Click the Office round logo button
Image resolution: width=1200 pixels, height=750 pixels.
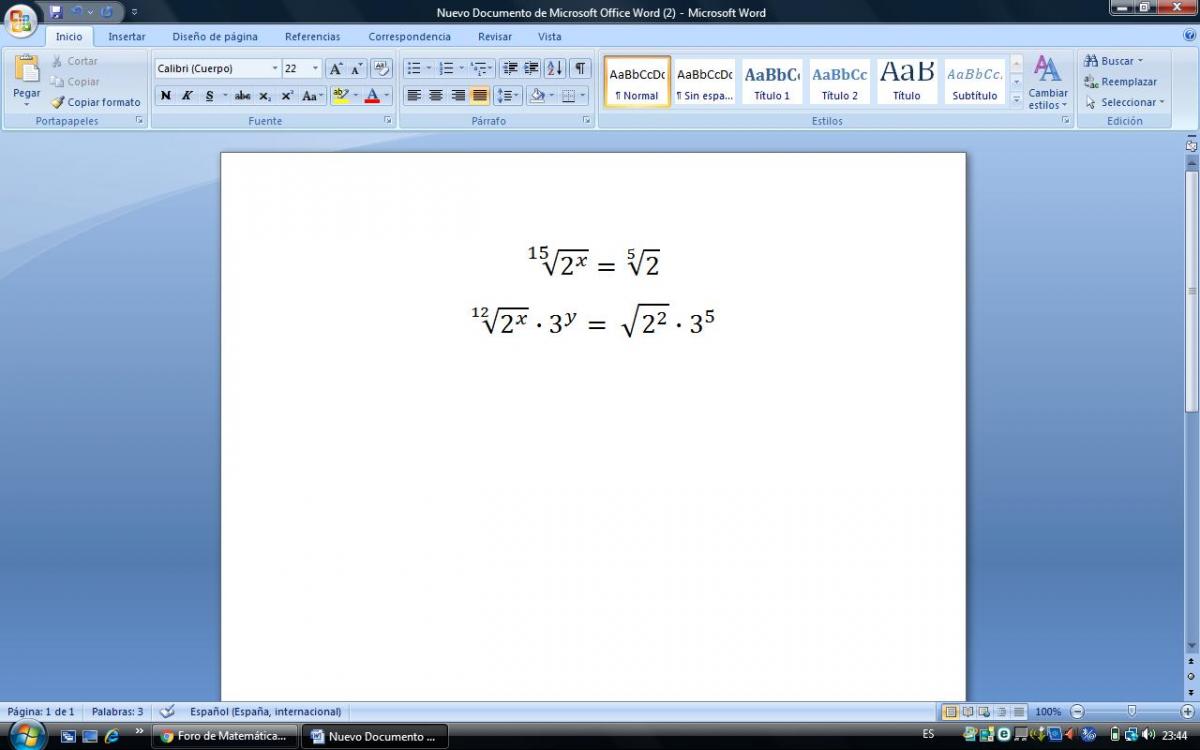click(x=20, y=20)
